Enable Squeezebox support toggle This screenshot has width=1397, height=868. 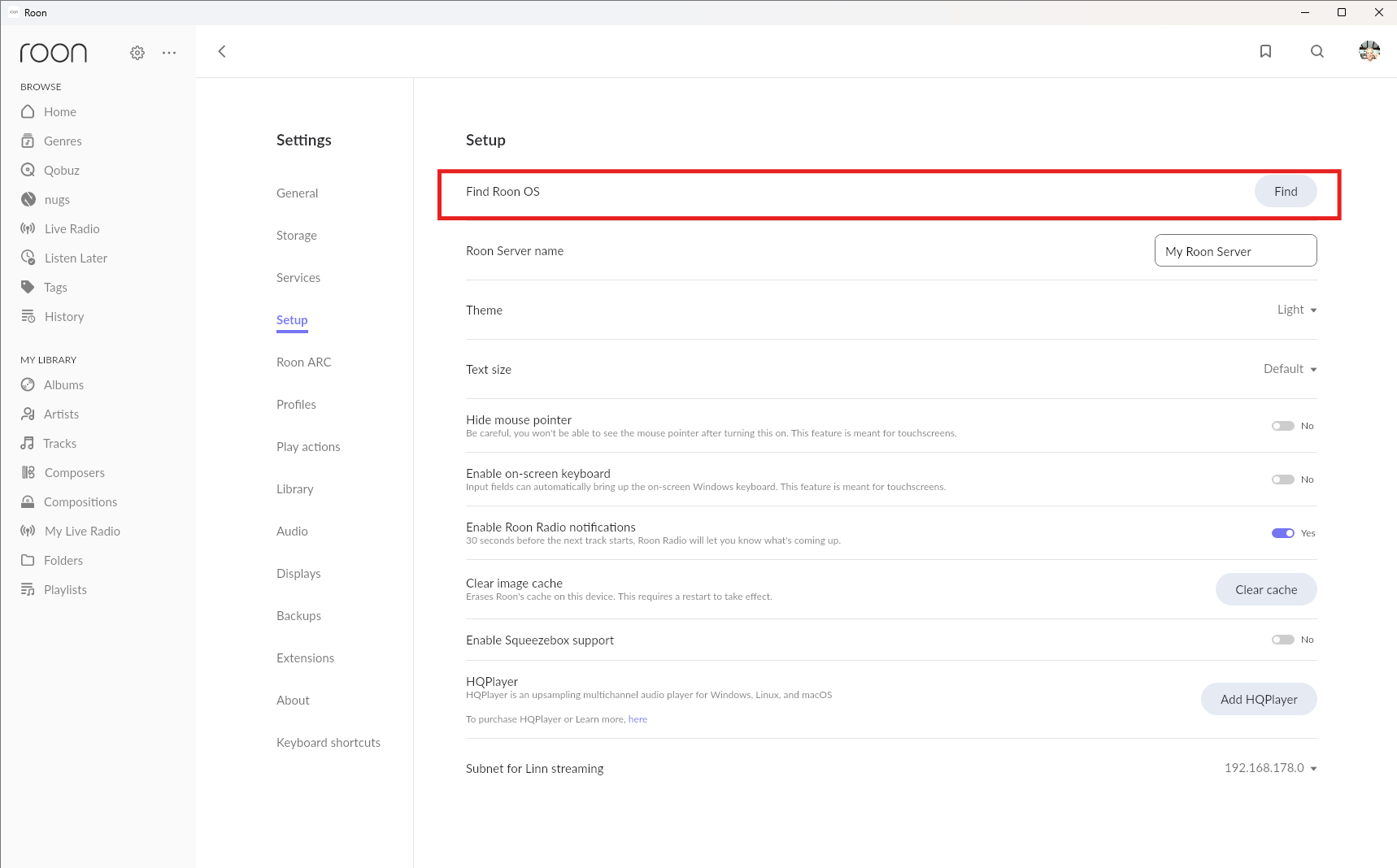coord(1282,640)
